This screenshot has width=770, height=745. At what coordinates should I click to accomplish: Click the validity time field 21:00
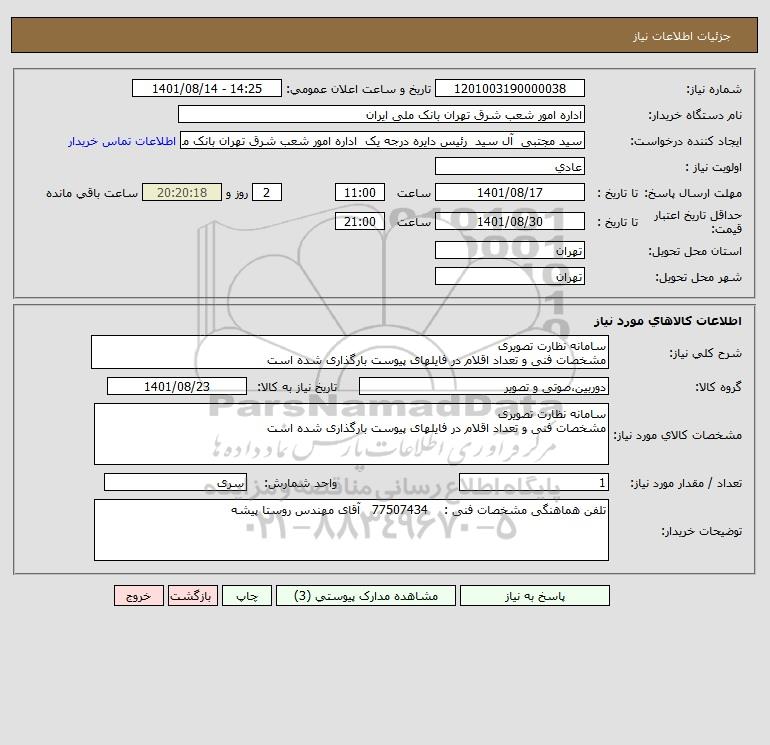360,221
